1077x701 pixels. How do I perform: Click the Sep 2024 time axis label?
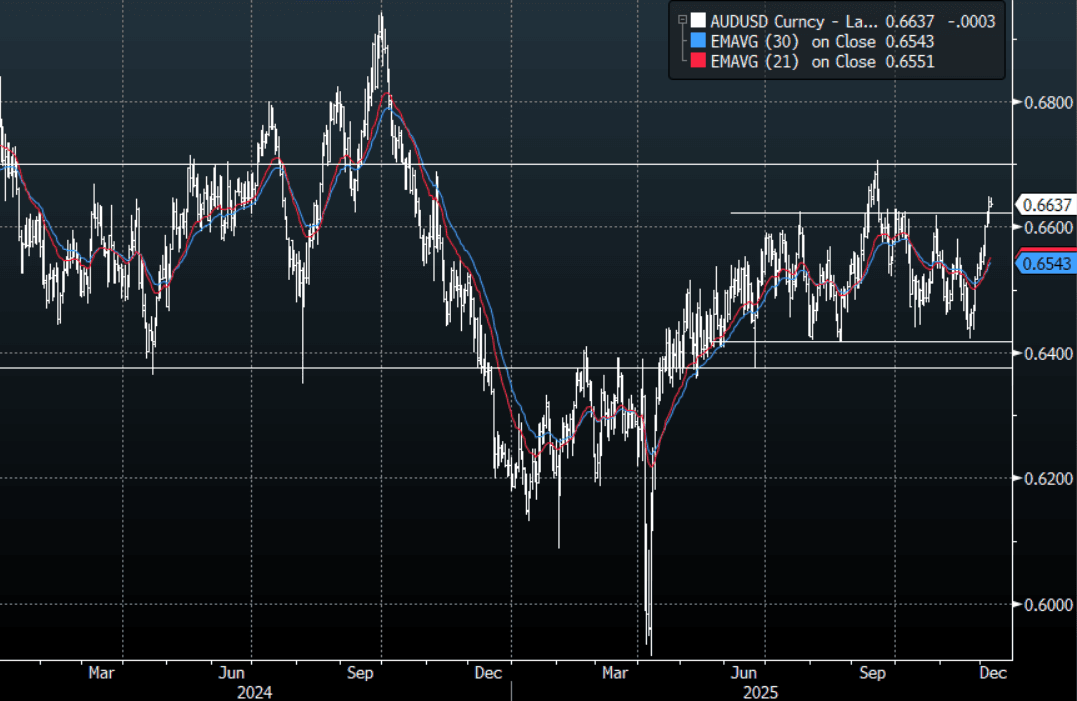click(360, 673)
